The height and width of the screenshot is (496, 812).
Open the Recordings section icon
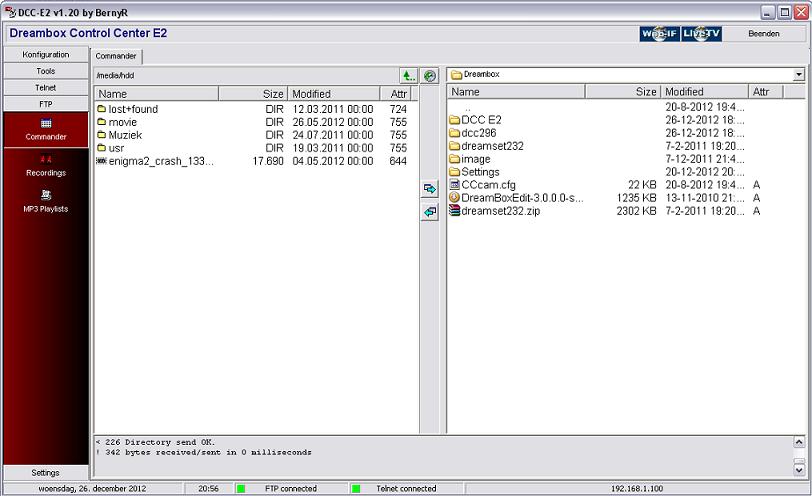coord(46,159)
